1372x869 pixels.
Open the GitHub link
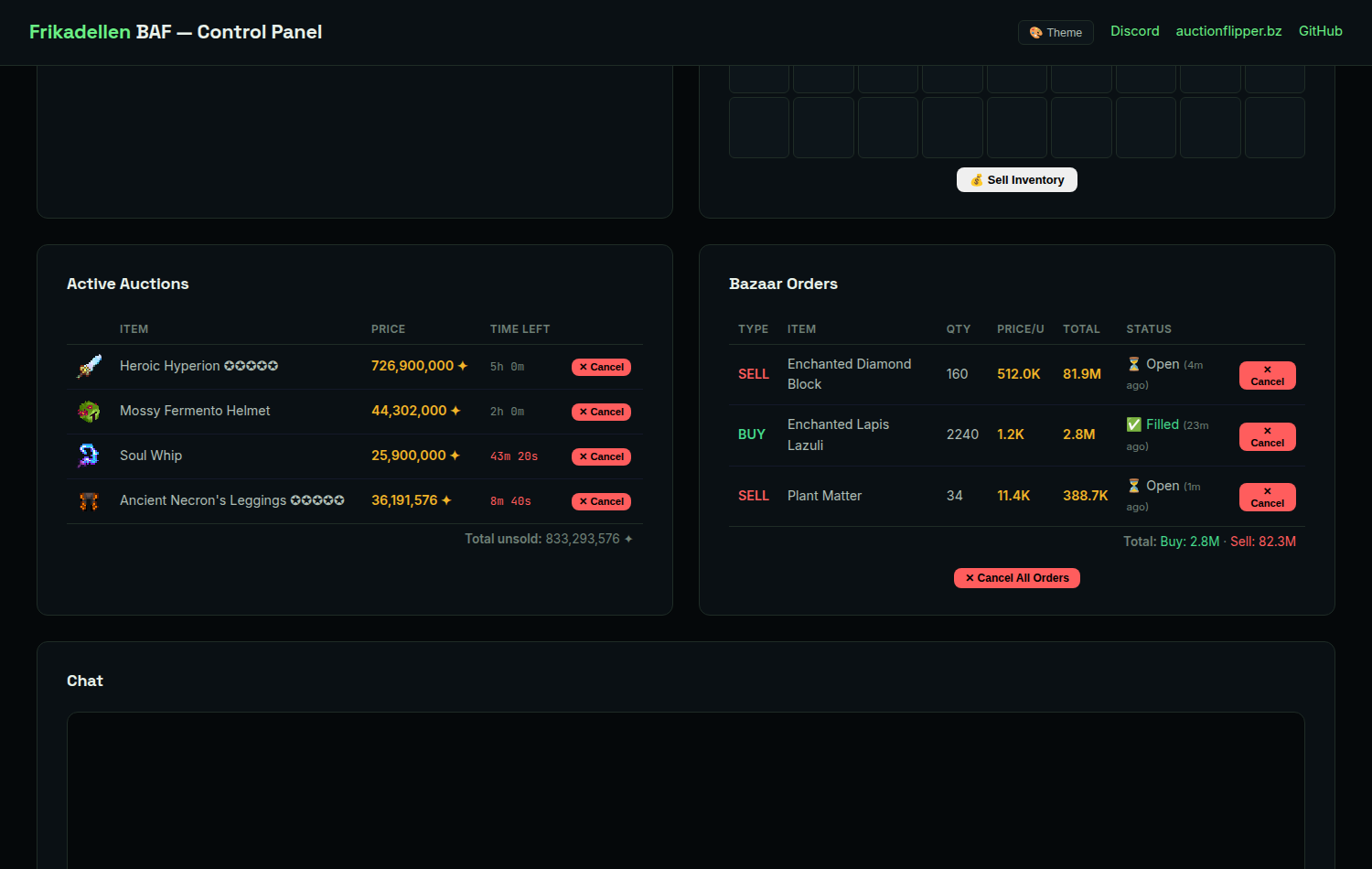(x=1320, y=31)
